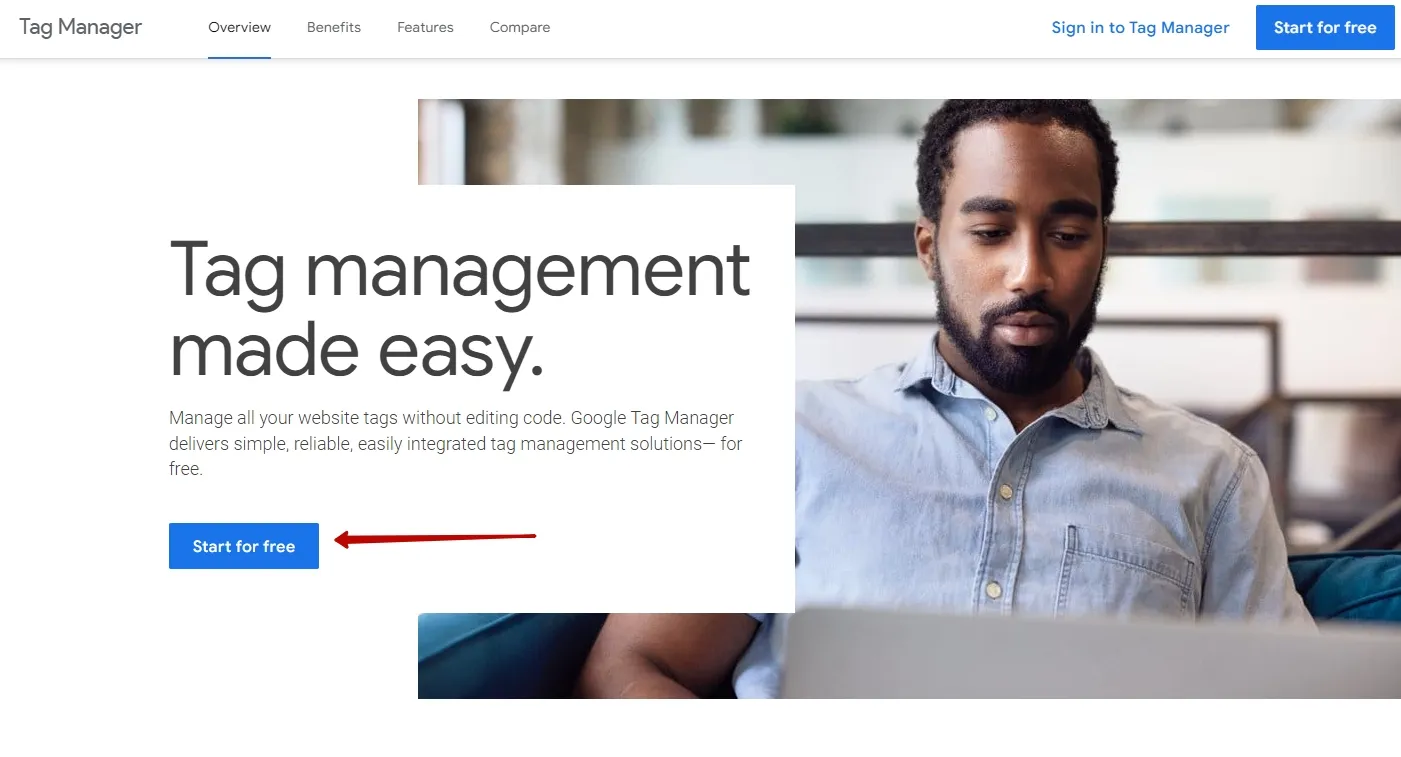Click the 'made easy.' headline line
Screen dimensions: 1401x757
tap(357, 351)
